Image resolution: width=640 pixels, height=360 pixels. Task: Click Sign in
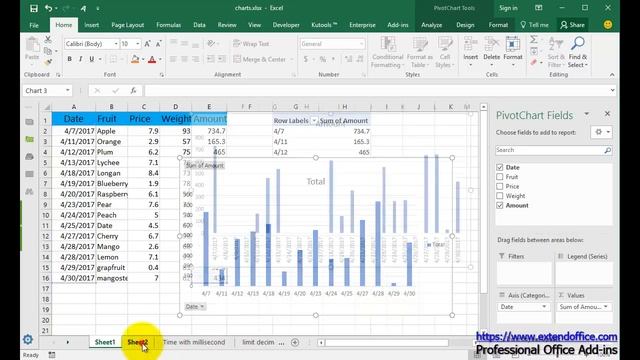[508, 8]
